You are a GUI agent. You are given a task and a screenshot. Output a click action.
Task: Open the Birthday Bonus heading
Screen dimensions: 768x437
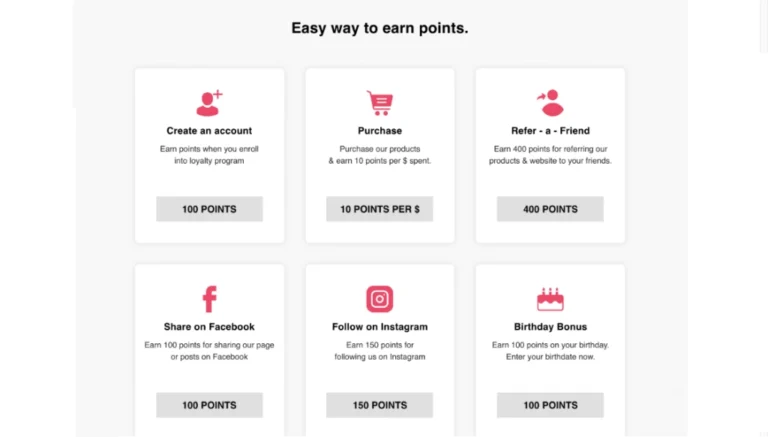pos(550,327)
